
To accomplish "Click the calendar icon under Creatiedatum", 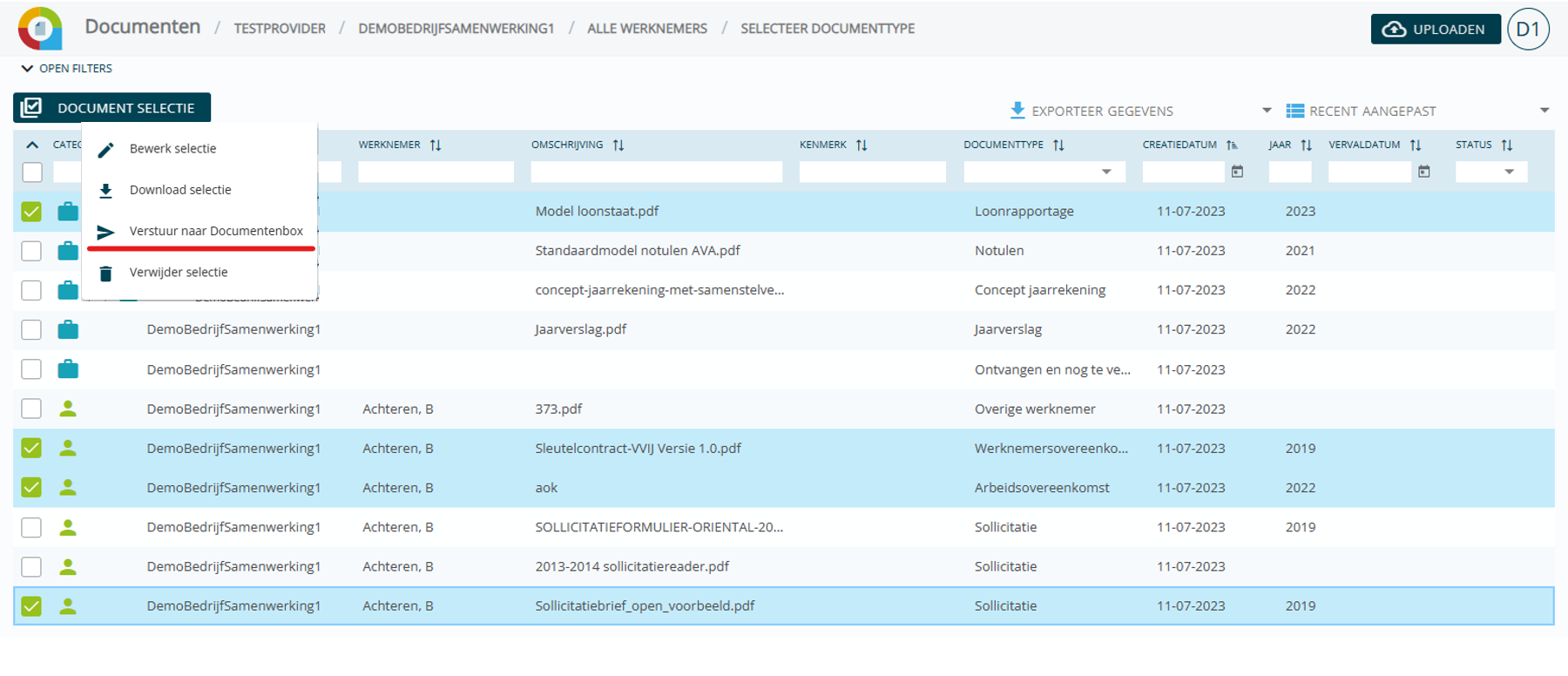I will click(x=1237, y=172).
